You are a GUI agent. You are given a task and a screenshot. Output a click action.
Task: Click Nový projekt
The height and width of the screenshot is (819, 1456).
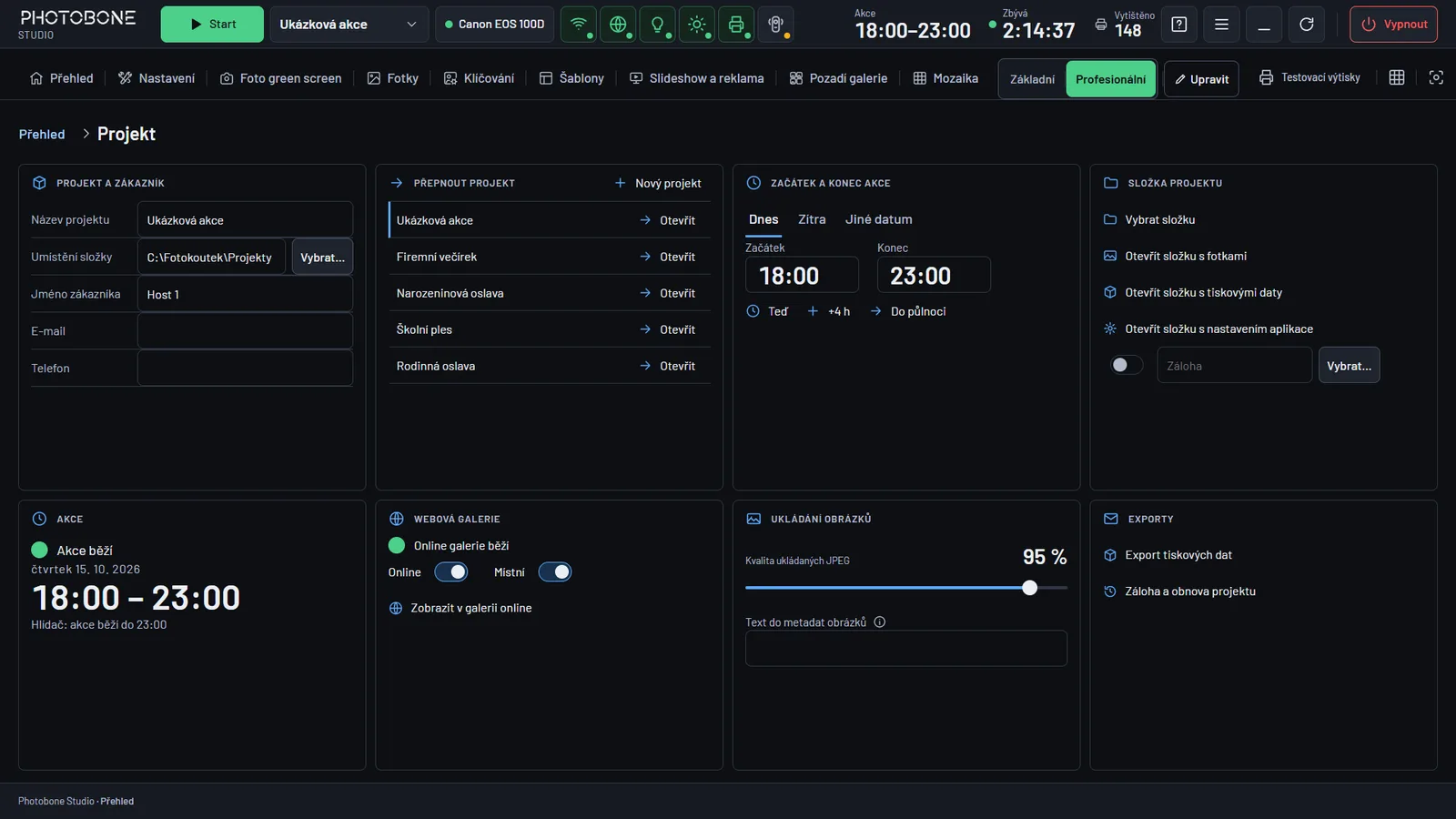(x=658, y=183)
